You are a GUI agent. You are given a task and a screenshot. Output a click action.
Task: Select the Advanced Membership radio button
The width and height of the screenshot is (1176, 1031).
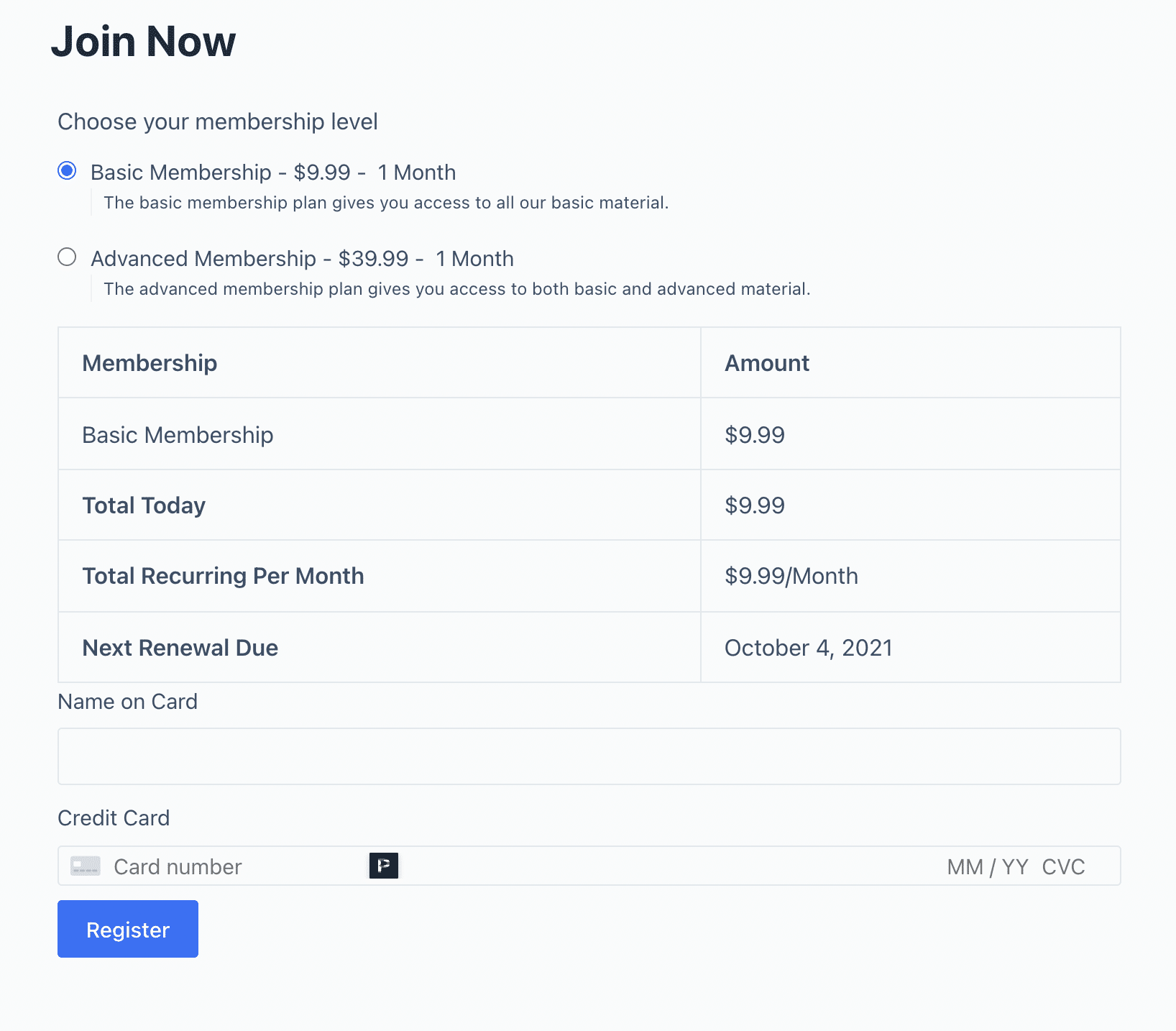pyautogui.click(x=67, y=257)
